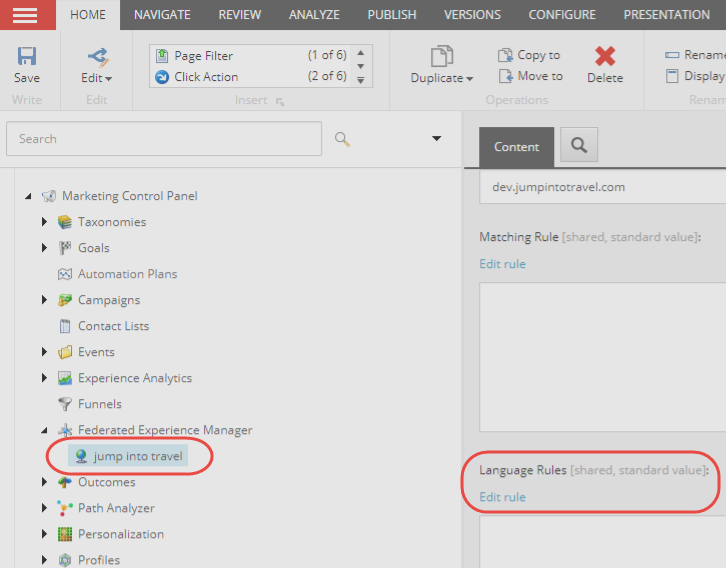This screenshot has height=568, width=726.
Task: Click the Delete red X icon
Action: [604, 57]
